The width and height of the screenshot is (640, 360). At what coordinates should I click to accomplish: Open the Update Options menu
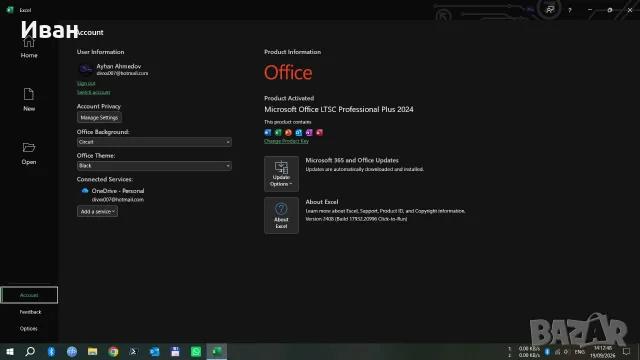tap(281, 174)
